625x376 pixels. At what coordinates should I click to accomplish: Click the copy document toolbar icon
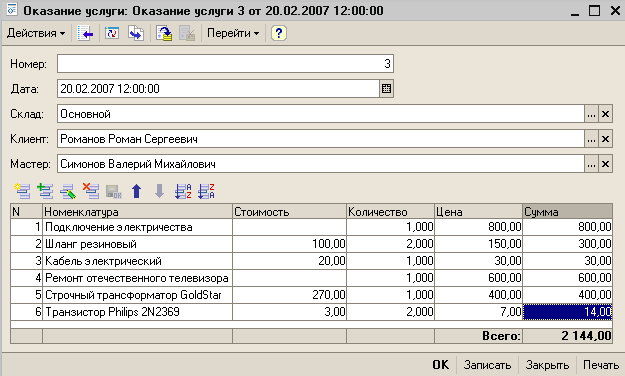136,33
